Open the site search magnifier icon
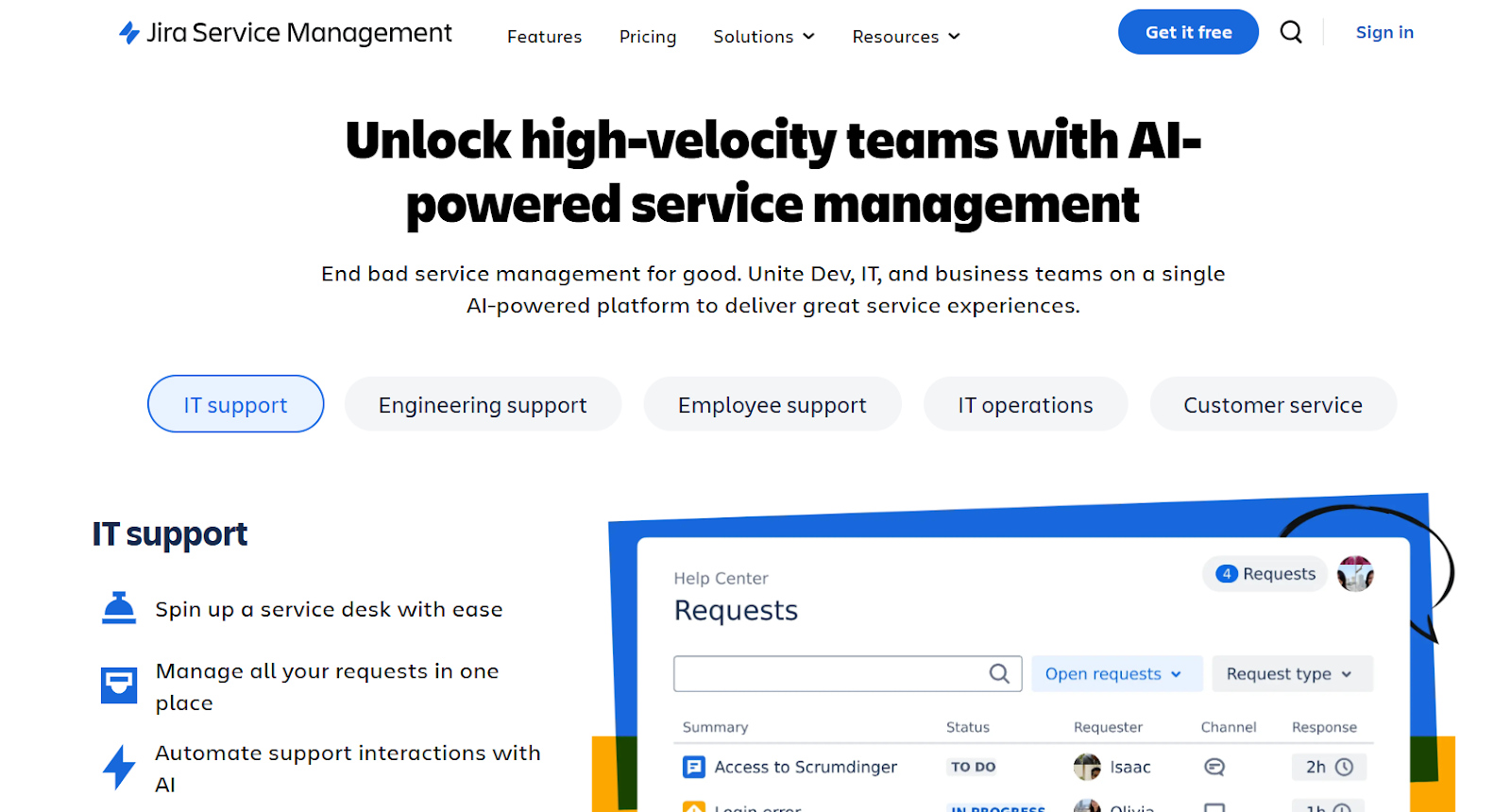Image resolution: width=1511 pixels, height=812 pixels. pos(1291,32)
